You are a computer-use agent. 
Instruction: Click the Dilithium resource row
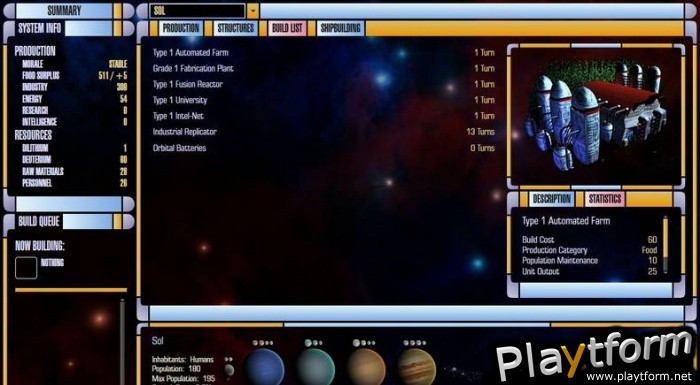click(75, 148)
